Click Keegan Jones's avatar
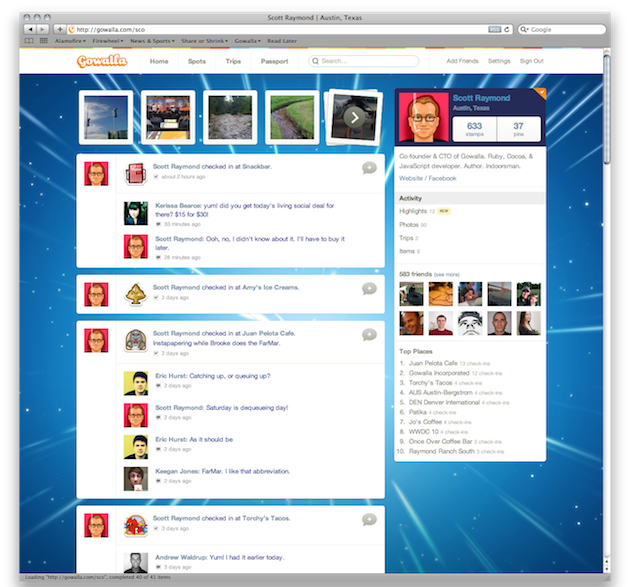 136,479
